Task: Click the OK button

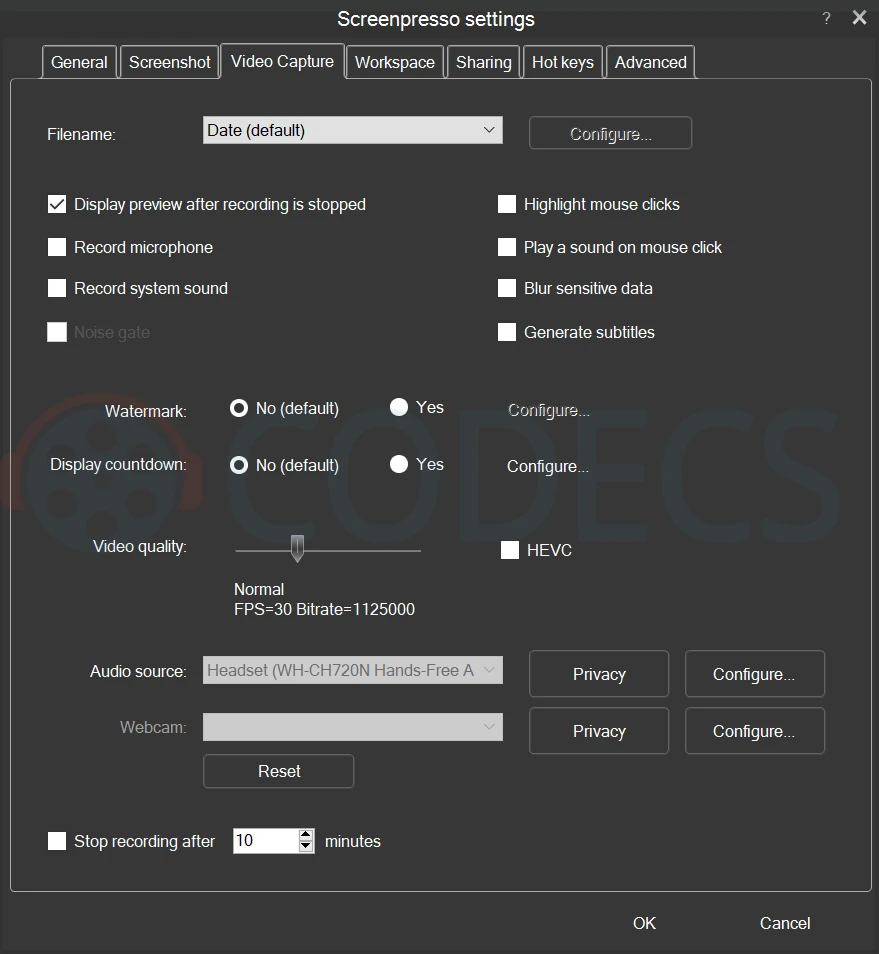Action: click(x=644, y=923)
